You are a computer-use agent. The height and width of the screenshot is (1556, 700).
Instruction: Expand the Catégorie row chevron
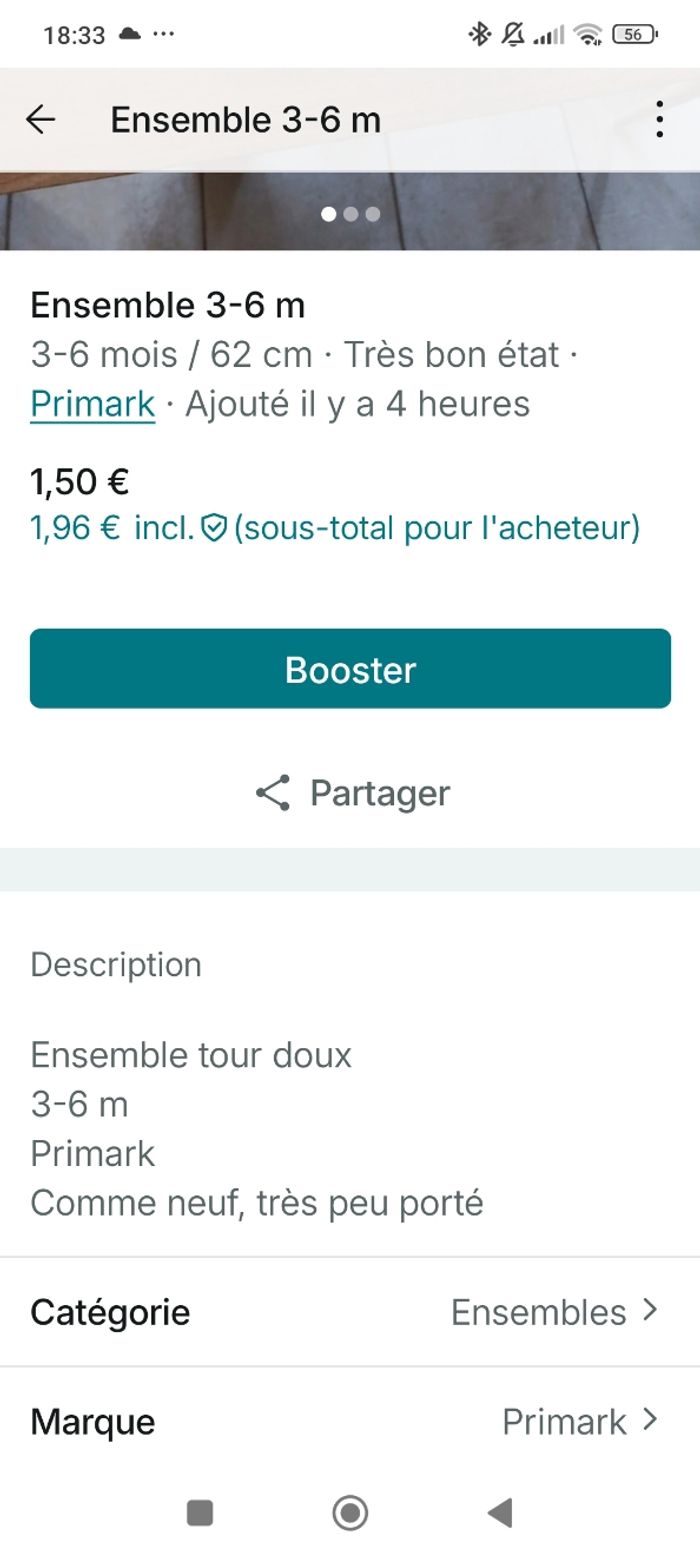pyautogui.click(x=651, y=1311)
